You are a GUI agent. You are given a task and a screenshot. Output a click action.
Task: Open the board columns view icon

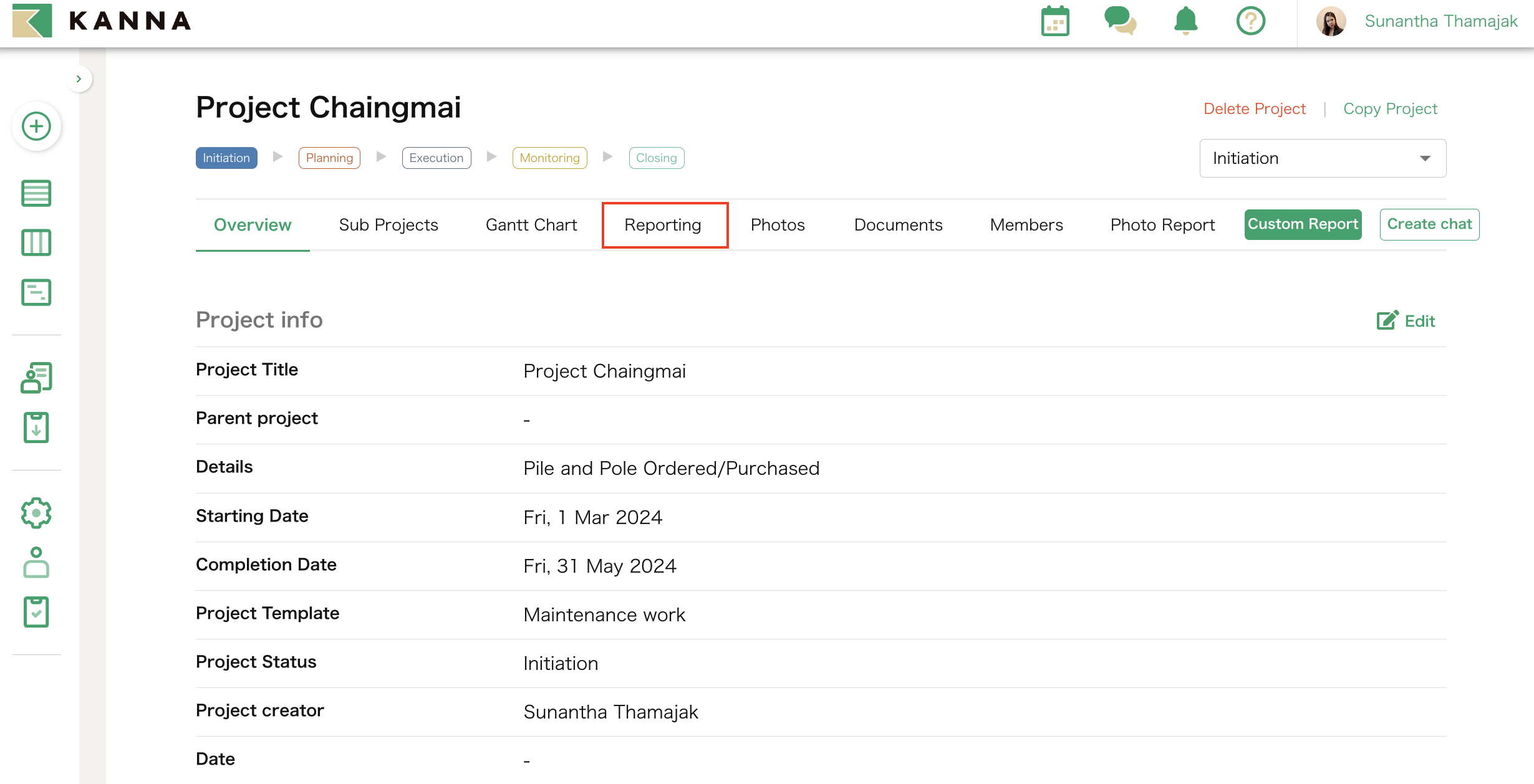pos(36,242)
